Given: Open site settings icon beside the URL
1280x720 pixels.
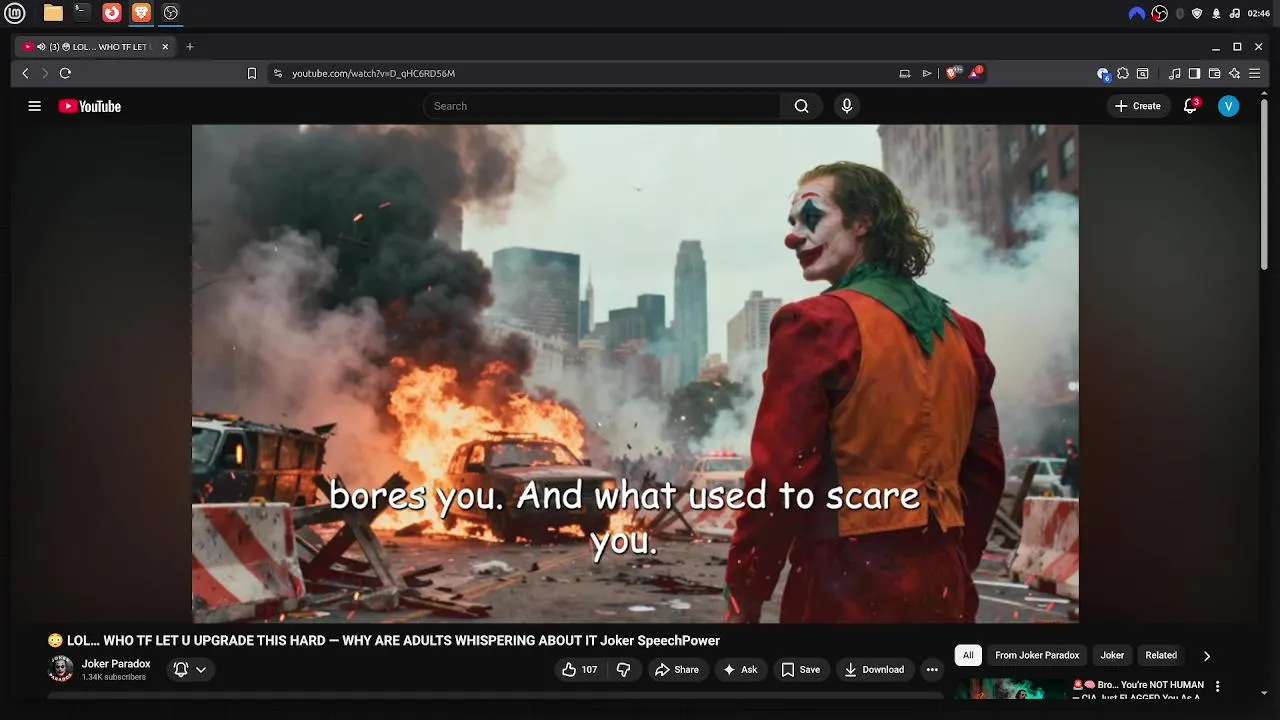Looking at the screenshot, I should tap(278, 73).
